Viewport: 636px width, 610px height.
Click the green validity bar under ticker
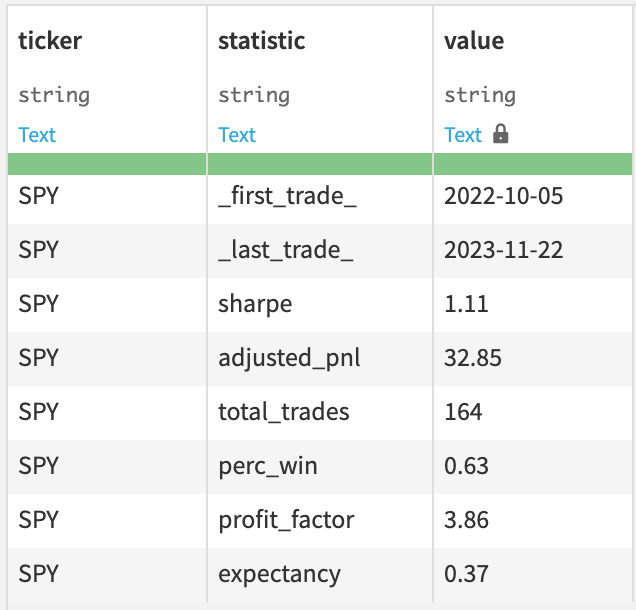[x=107, y=165]
